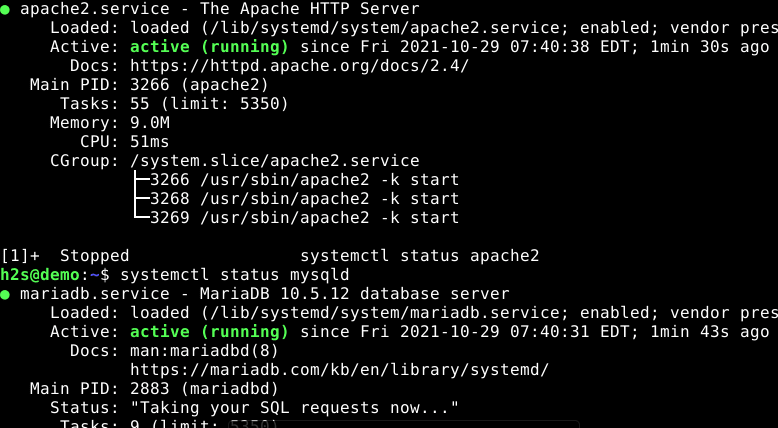778x428 pixels.
Task: Select the 3266 apache2 process tree entry
Action: (x=304, y=180)
